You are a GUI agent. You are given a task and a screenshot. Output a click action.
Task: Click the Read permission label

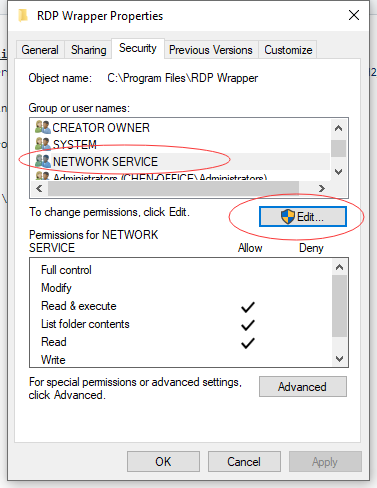54,342
